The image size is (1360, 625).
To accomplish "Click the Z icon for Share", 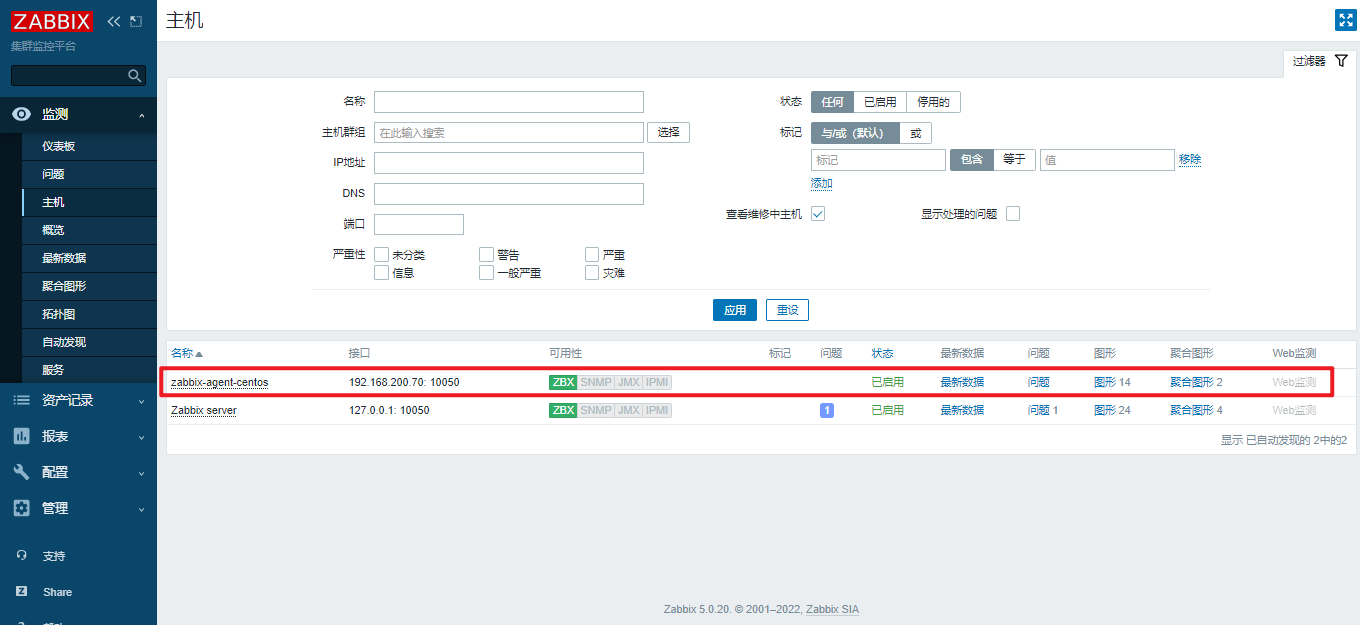I will tap(22, 592).
